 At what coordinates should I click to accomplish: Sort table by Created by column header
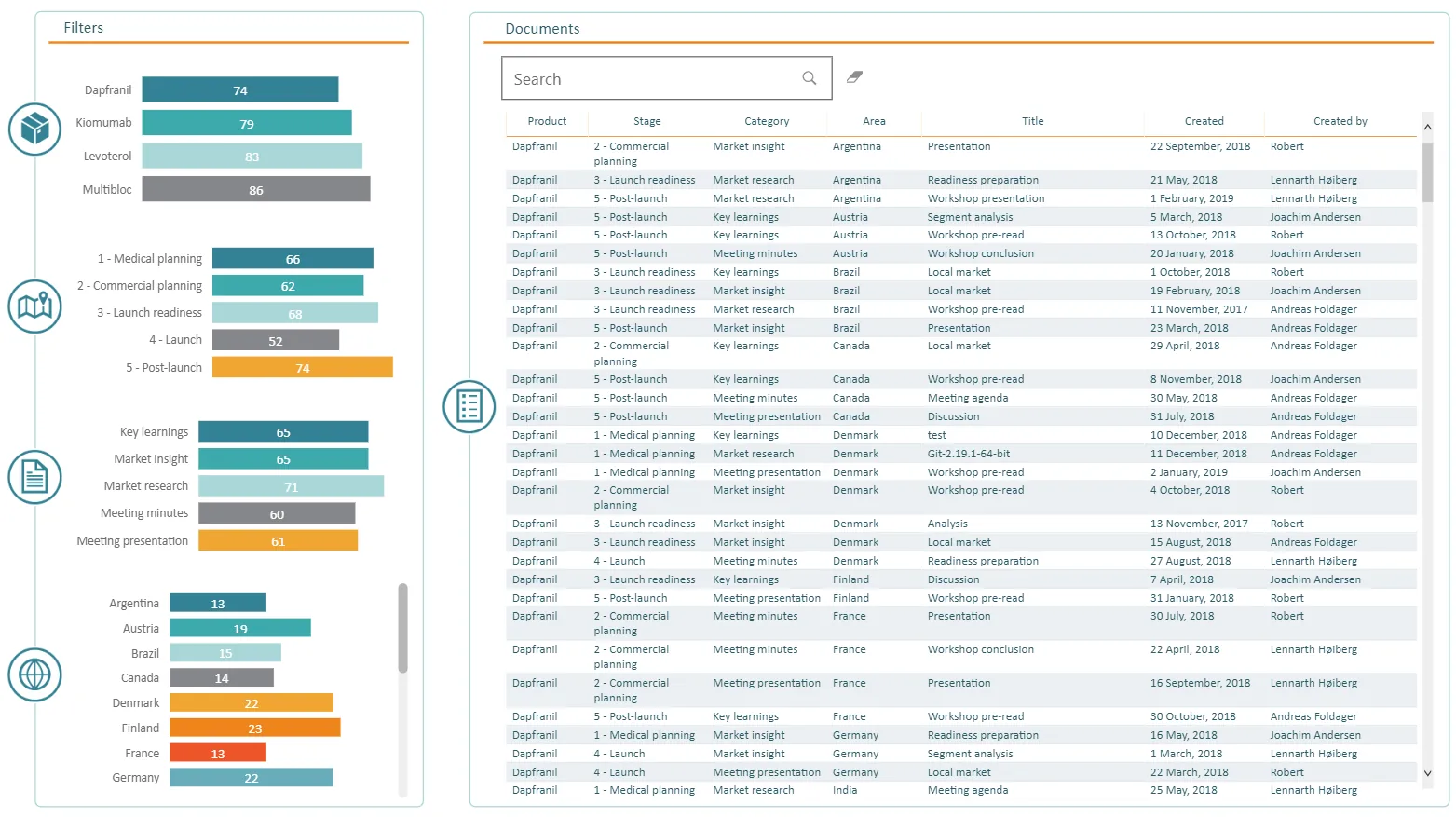coord(1340,121)
